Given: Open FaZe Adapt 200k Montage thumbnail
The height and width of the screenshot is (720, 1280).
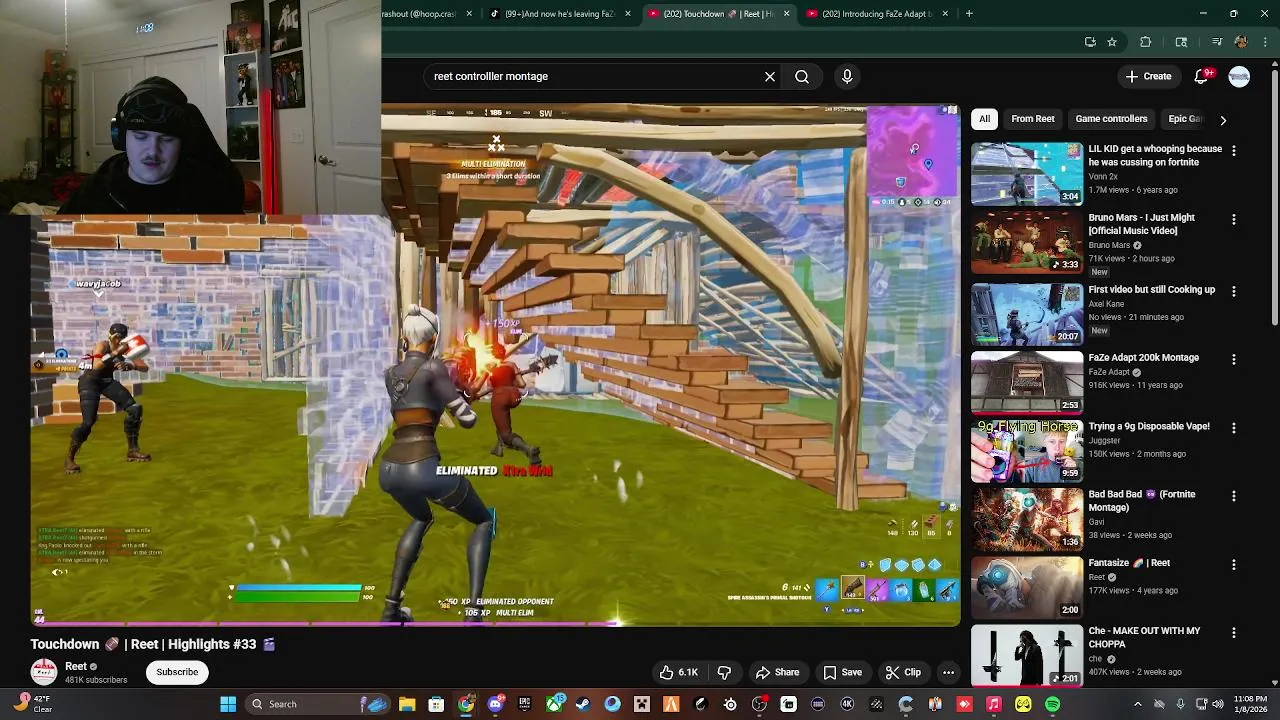Looking at the screenshot, I should (x=1027, y=382).
